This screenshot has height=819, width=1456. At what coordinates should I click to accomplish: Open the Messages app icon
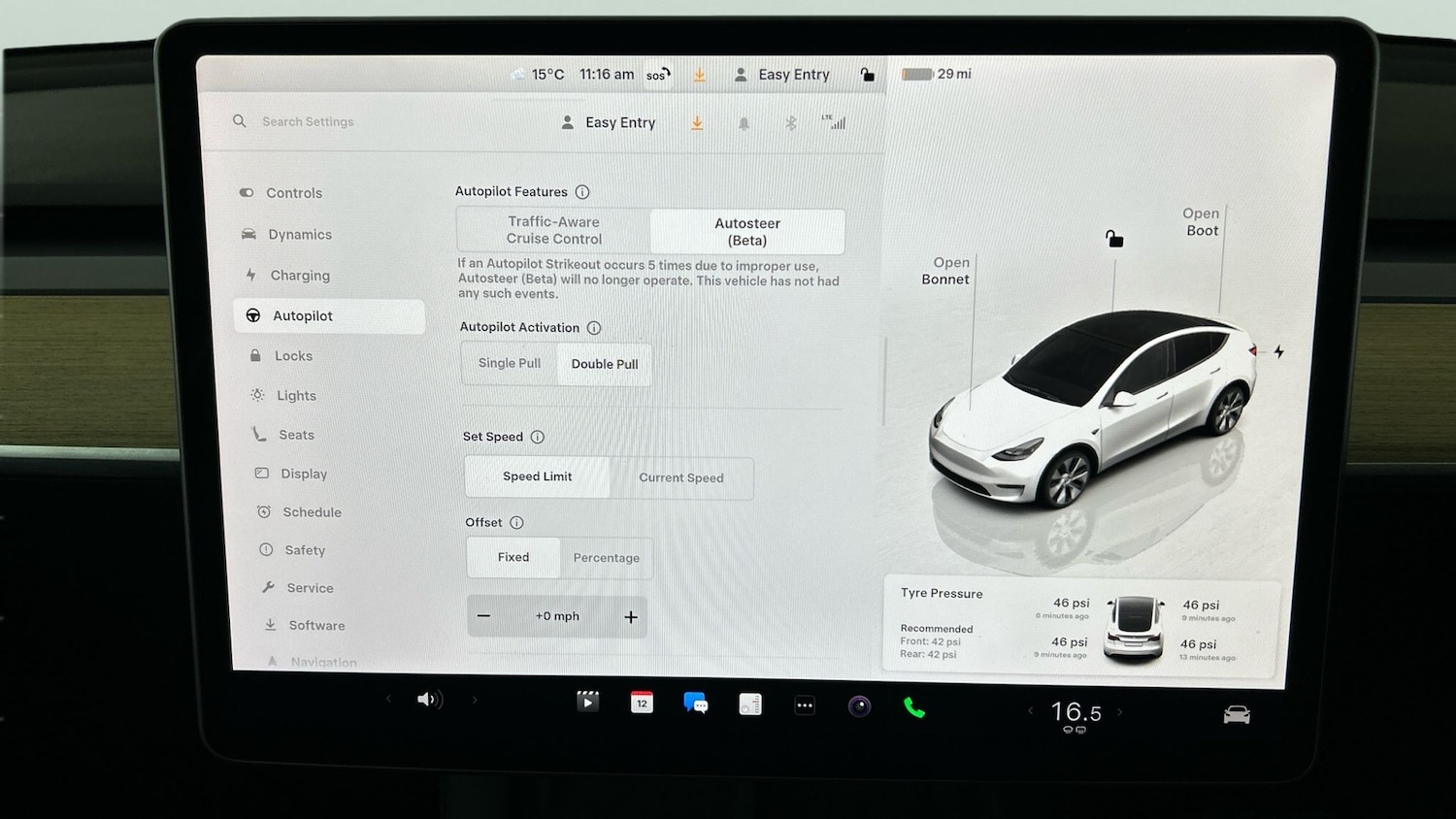[695, 702]
